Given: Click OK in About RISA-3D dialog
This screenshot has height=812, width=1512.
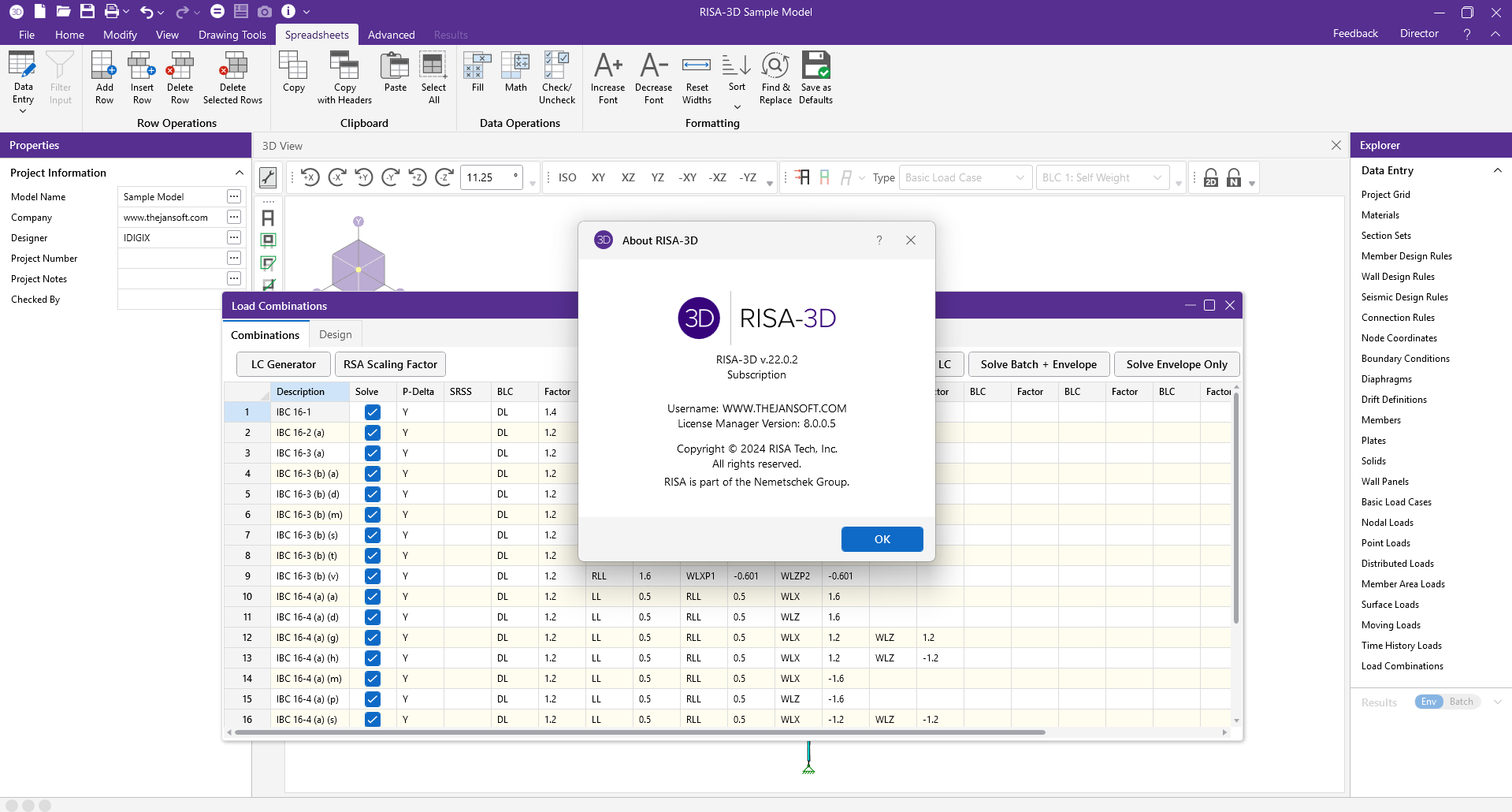Looking at the screenshot, I should pyautogui.click(x=882, y=539).
